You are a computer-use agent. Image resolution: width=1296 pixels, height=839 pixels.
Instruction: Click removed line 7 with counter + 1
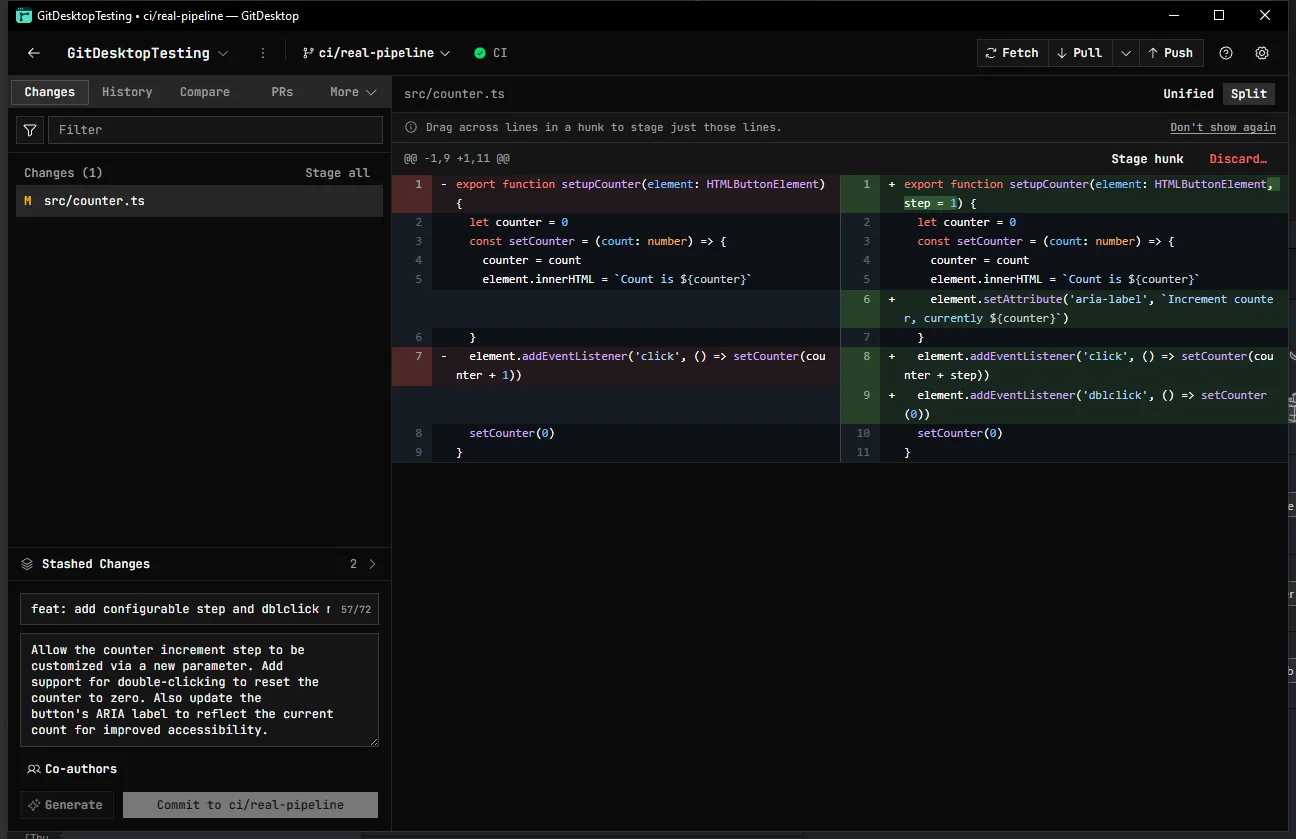pyautogui.click(x=616, y=366)
